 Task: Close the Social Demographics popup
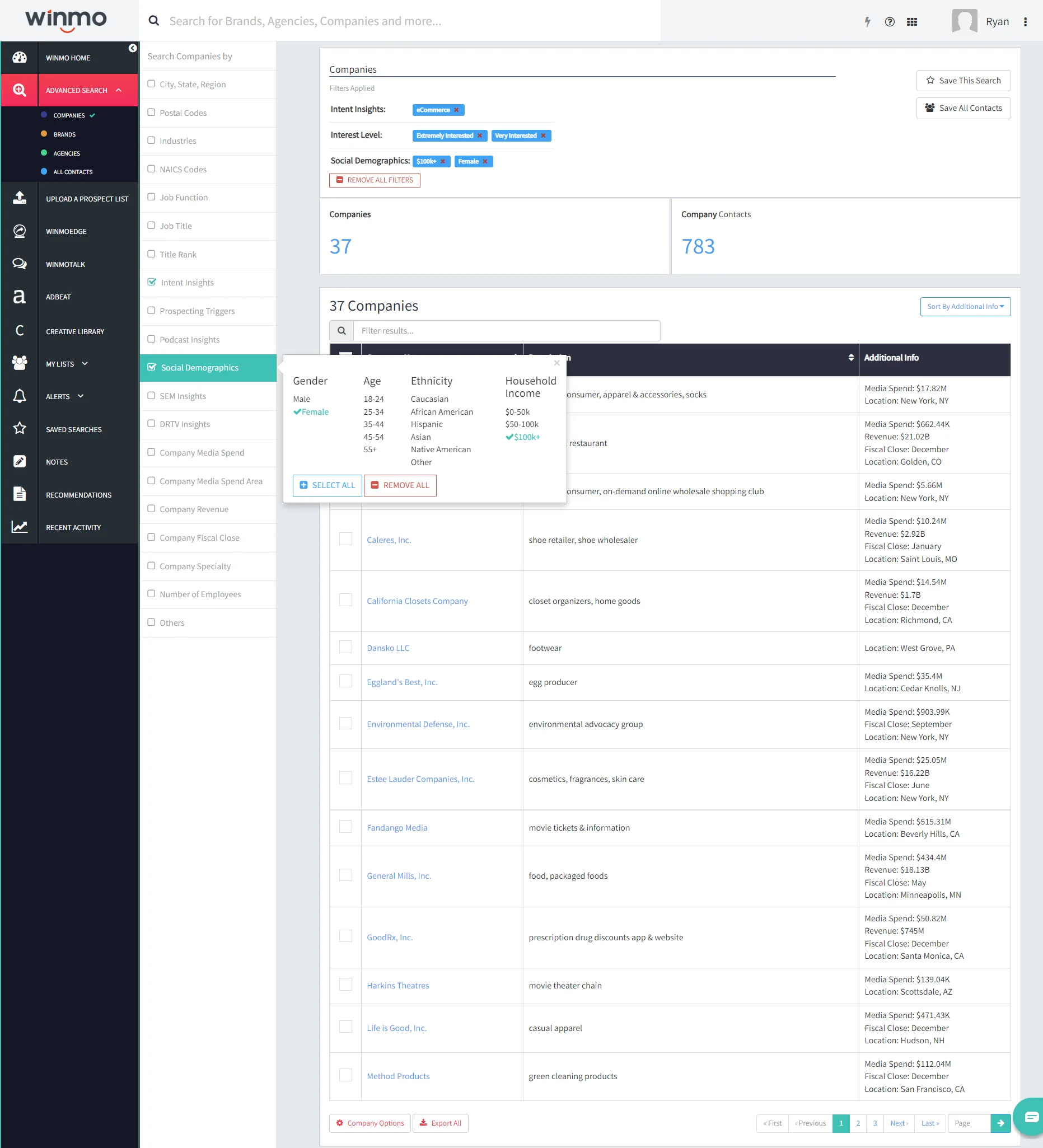tap(557, 363)
